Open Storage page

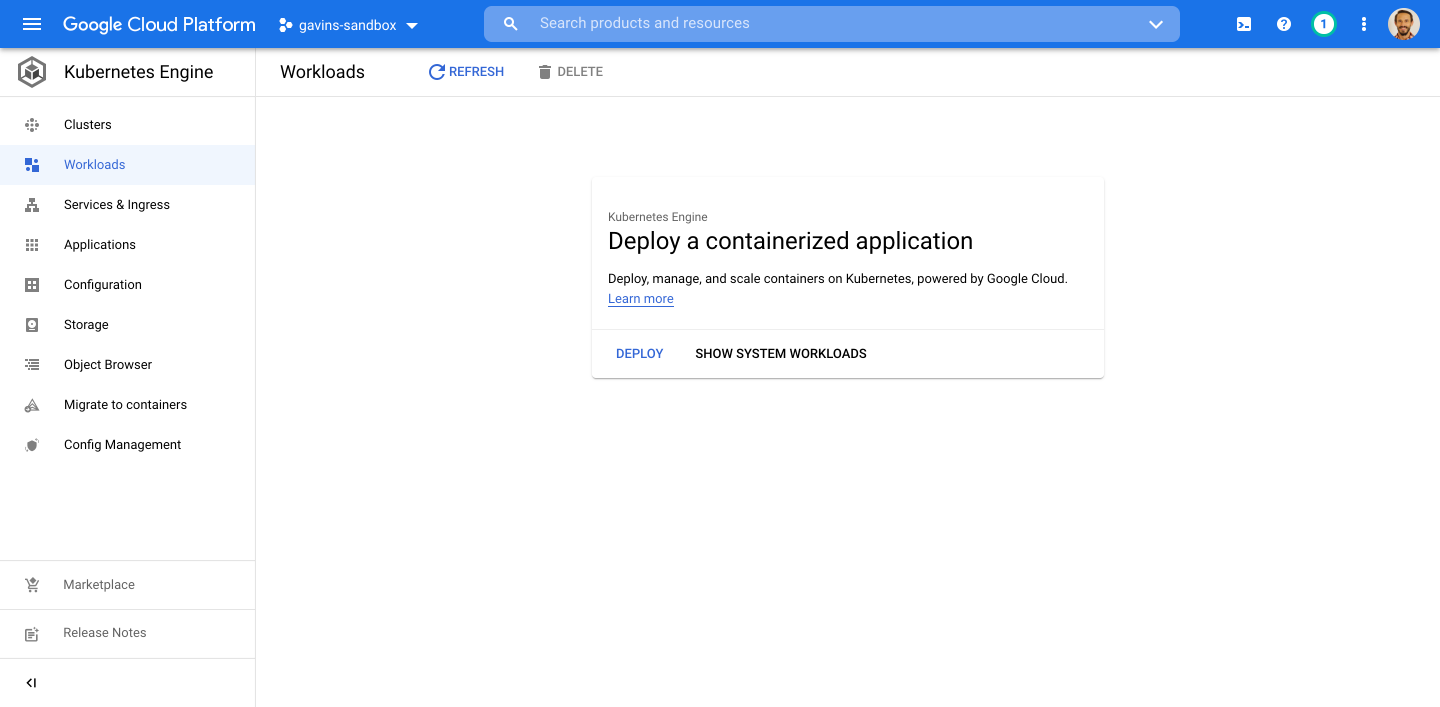tap(128, 325)
